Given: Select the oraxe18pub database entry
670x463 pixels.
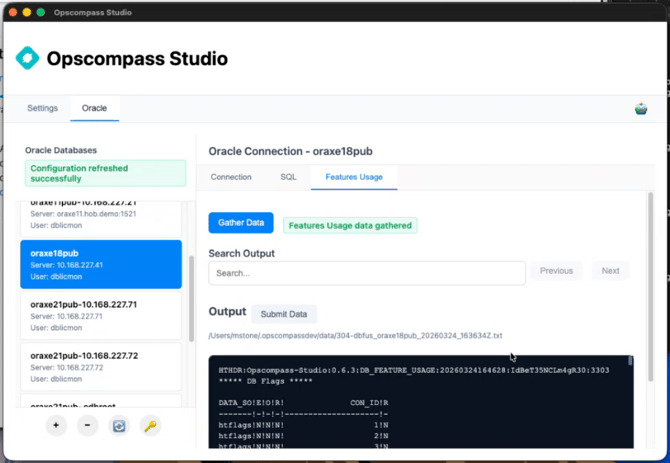Looking at the screenshot, I should click(x=101, y=264).
